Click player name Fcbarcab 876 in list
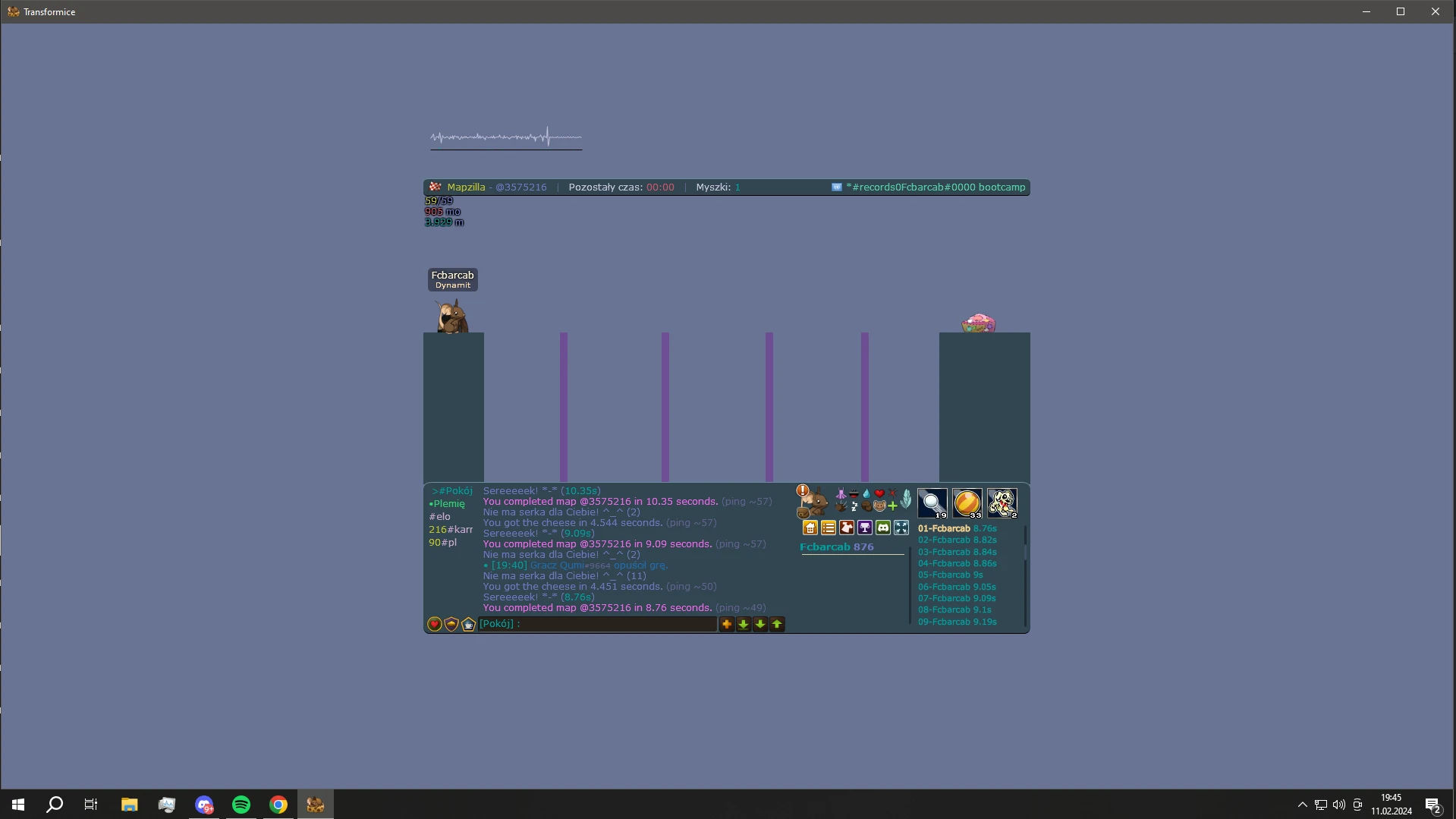The image size is (1456, 819). 837,547
